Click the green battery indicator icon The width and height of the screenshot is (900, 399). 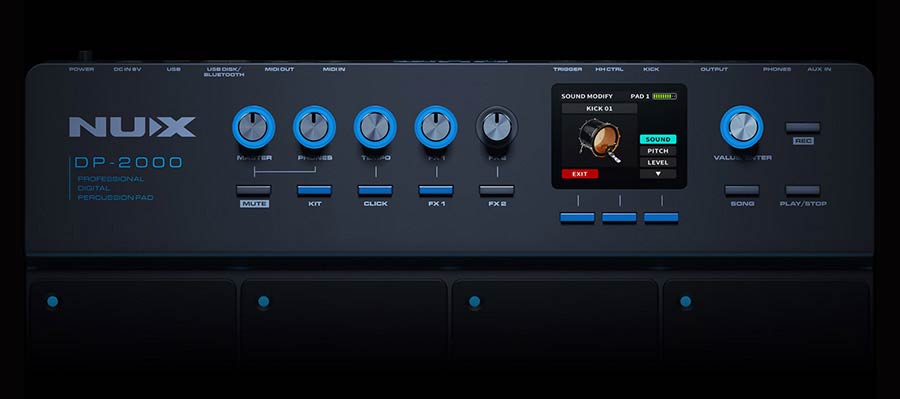[x=664, y=96]
